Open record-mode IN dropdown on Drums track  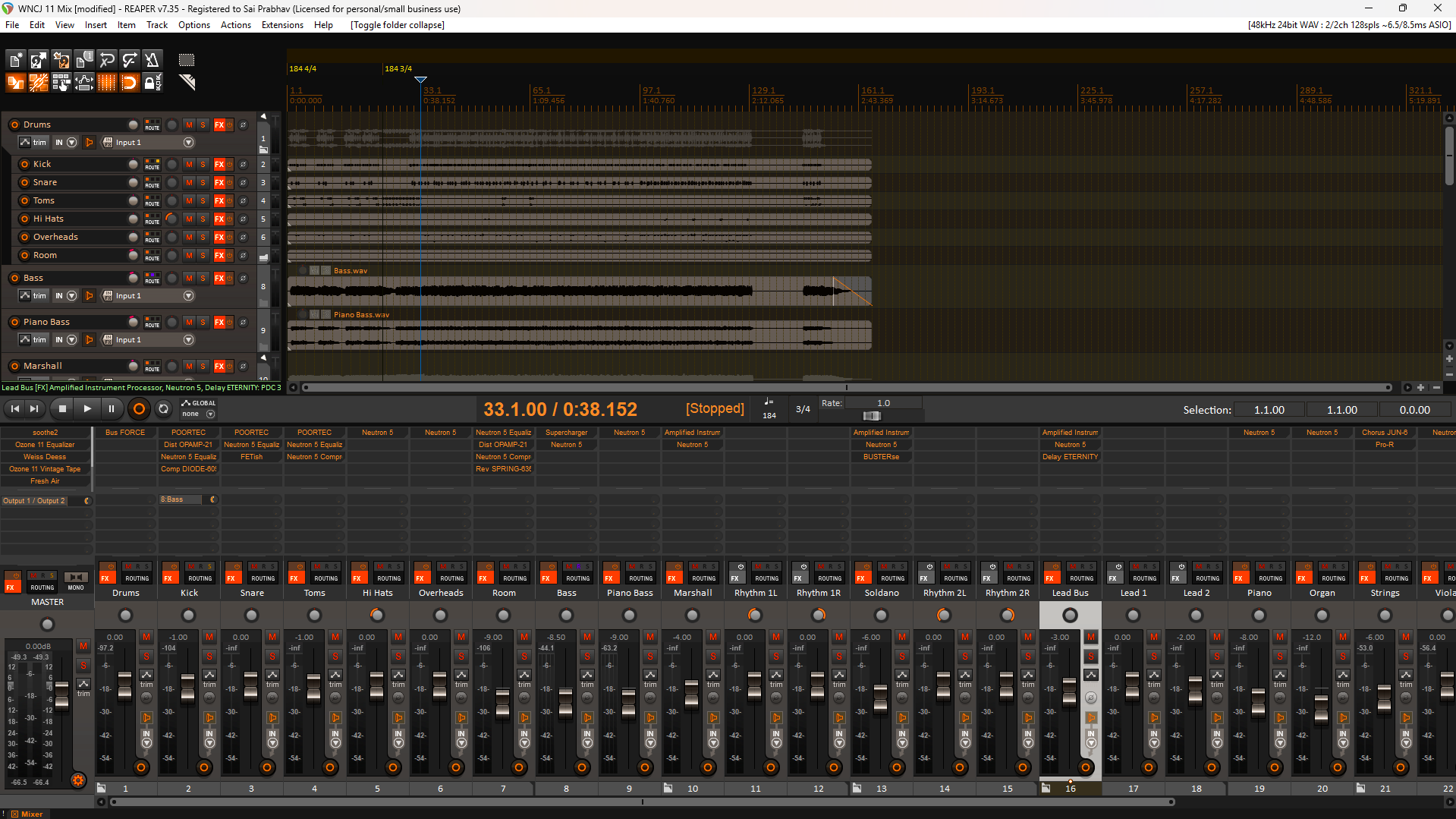(65, 143)
